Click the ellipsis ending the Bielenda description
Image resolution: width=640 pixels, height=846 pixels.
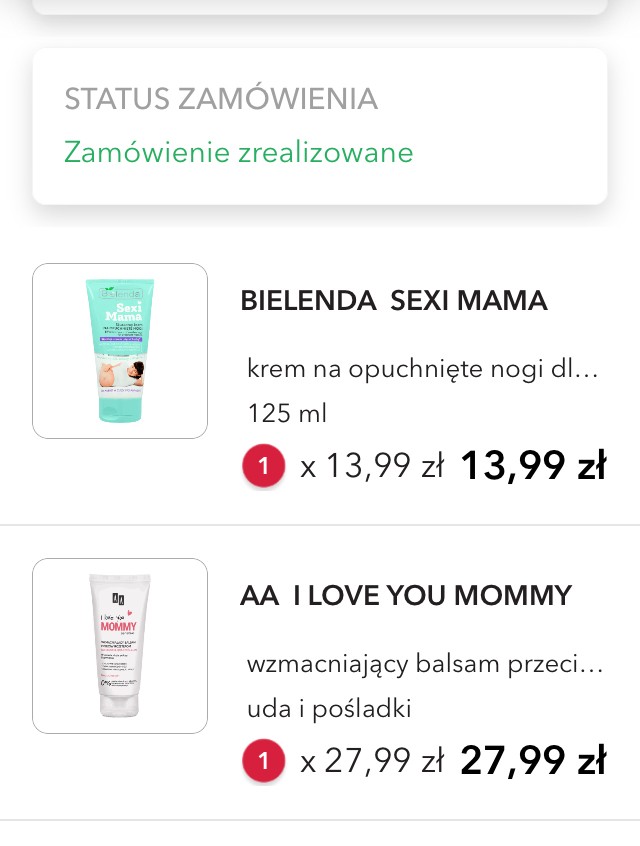(x=589, y=370)
